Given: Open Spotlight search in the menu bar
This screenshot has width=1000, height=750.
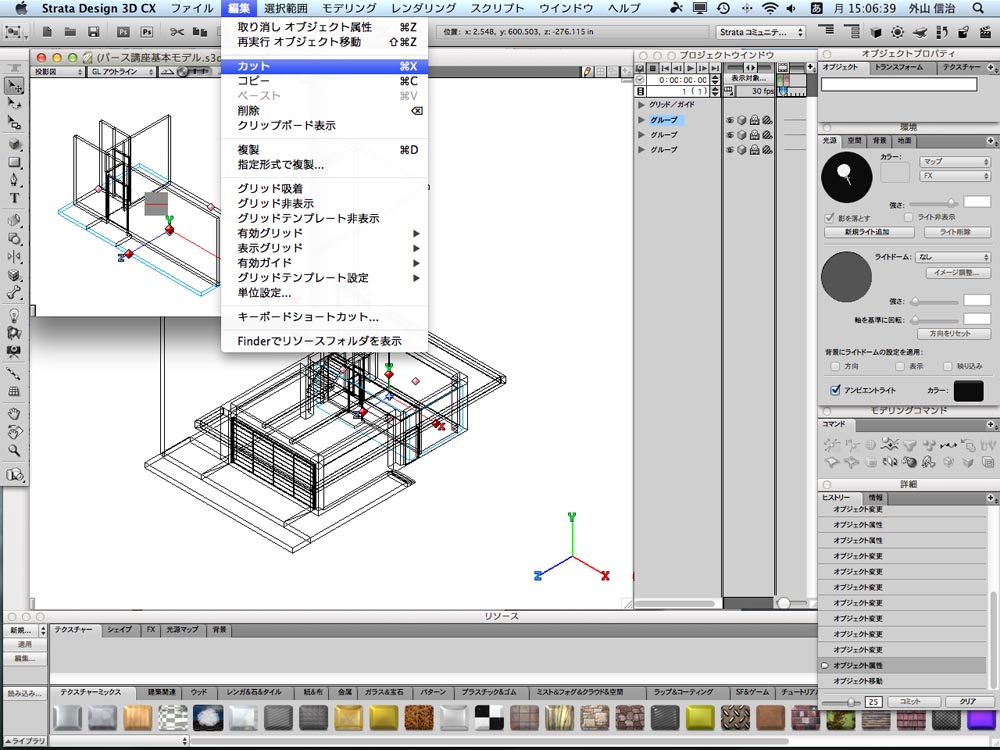Looking at the screenshot, I should 978,8.
